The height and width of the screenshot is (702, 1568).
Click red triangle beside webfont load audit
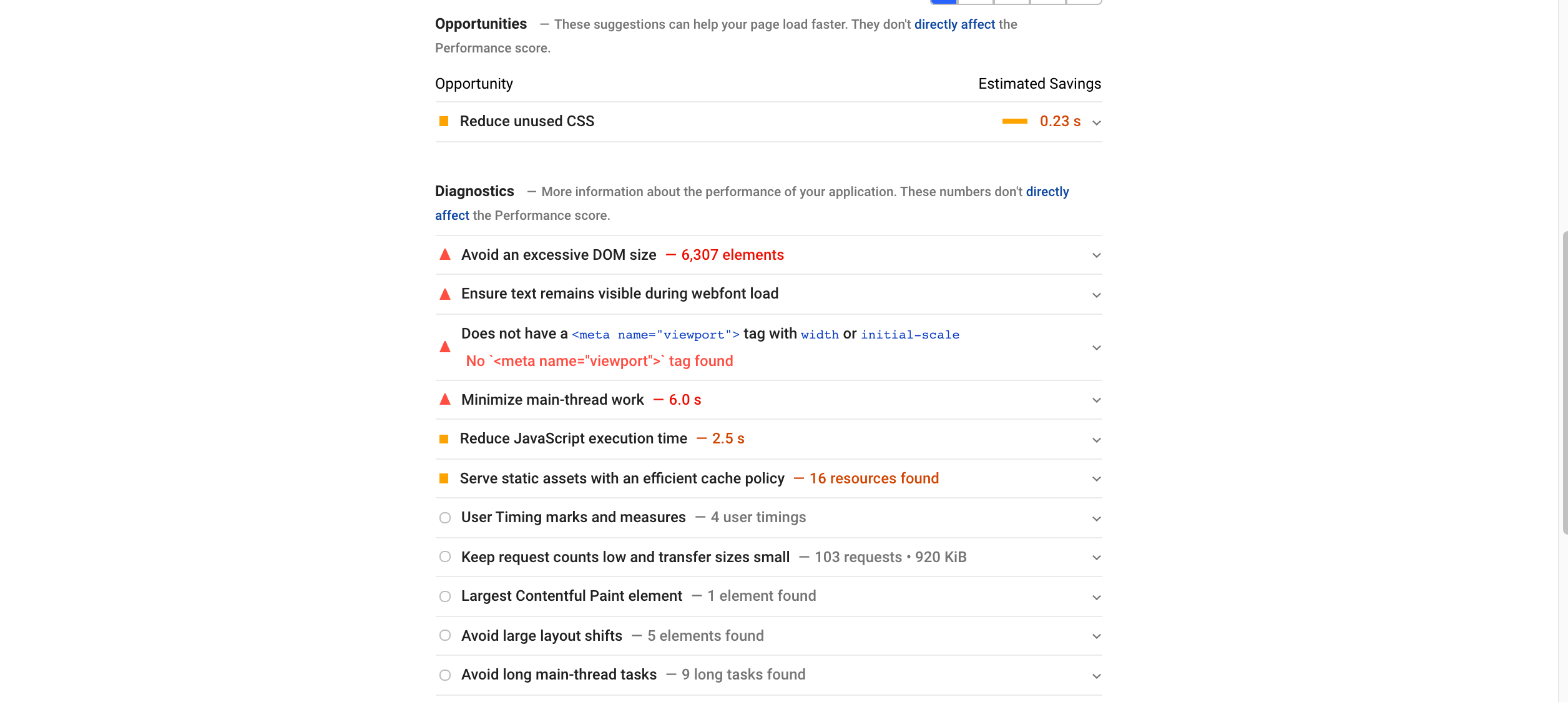tap(445, 294)
